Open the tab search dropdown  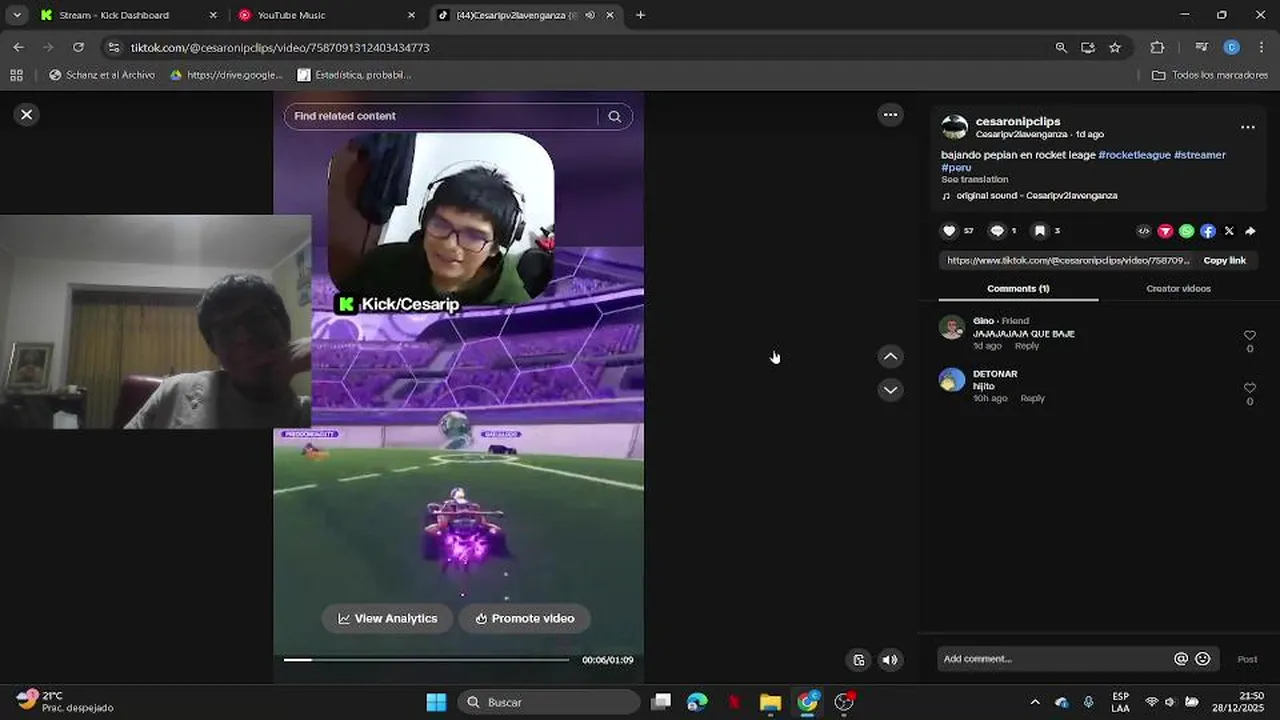pos(17,15)
